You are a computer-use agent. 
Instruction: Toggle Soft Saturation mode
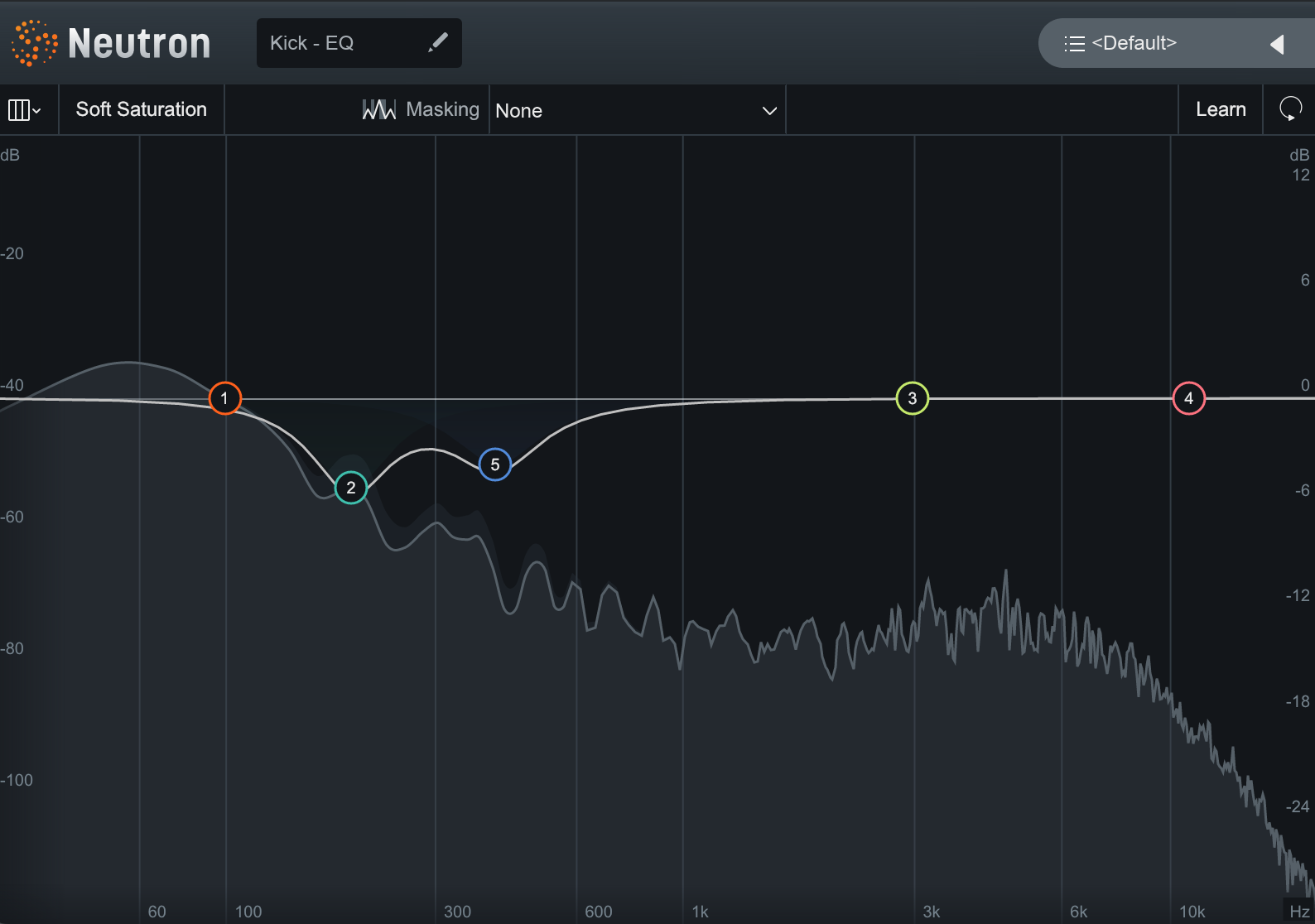pos(141,109)
